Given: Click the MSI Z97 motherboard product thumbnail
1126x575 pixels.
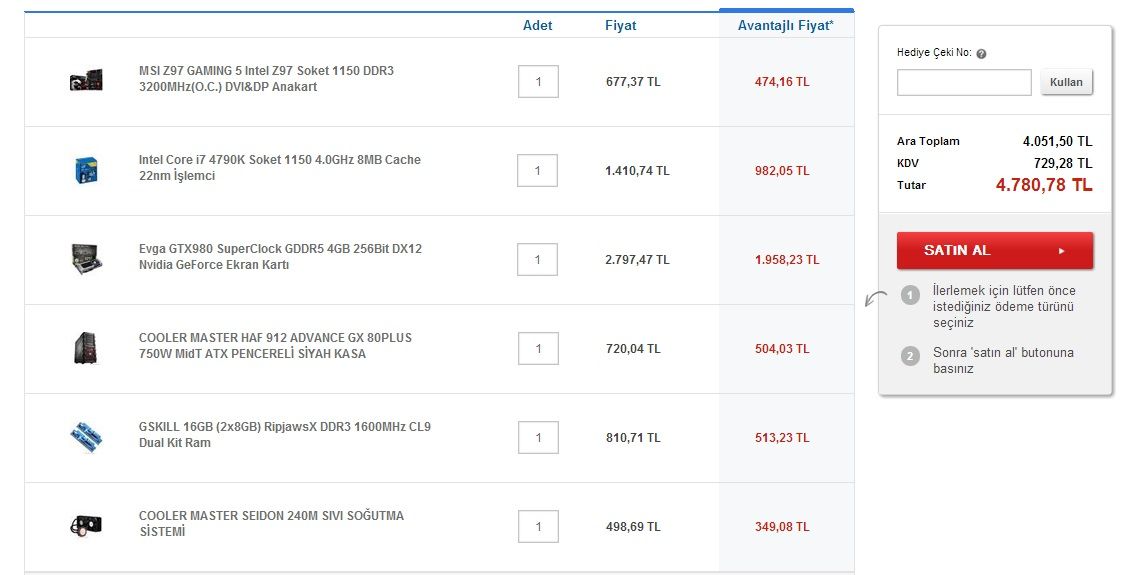Looking at the screenshot, I should pos(86,80).
